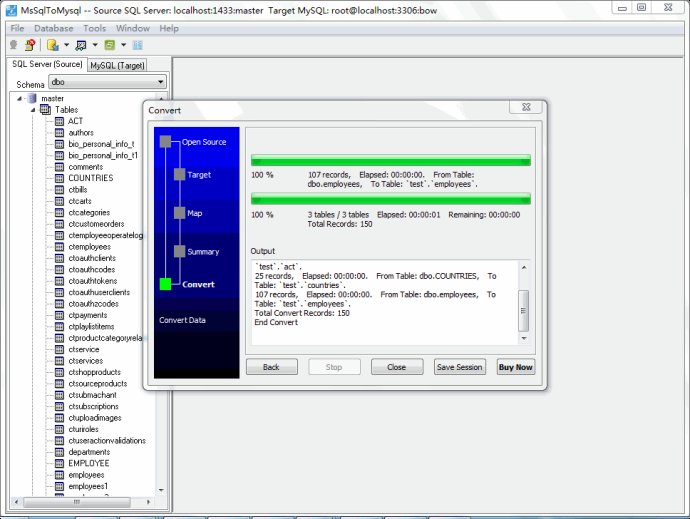
Task: Click tree panel scroll down arrow
Action: tap(161, 490)
